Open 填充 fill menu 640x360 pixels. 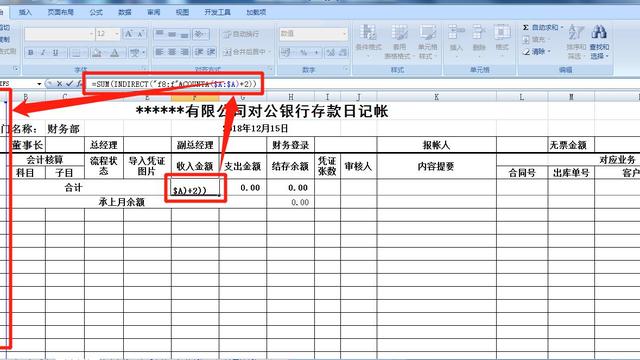pyautogui.click(x=536, y=40)
